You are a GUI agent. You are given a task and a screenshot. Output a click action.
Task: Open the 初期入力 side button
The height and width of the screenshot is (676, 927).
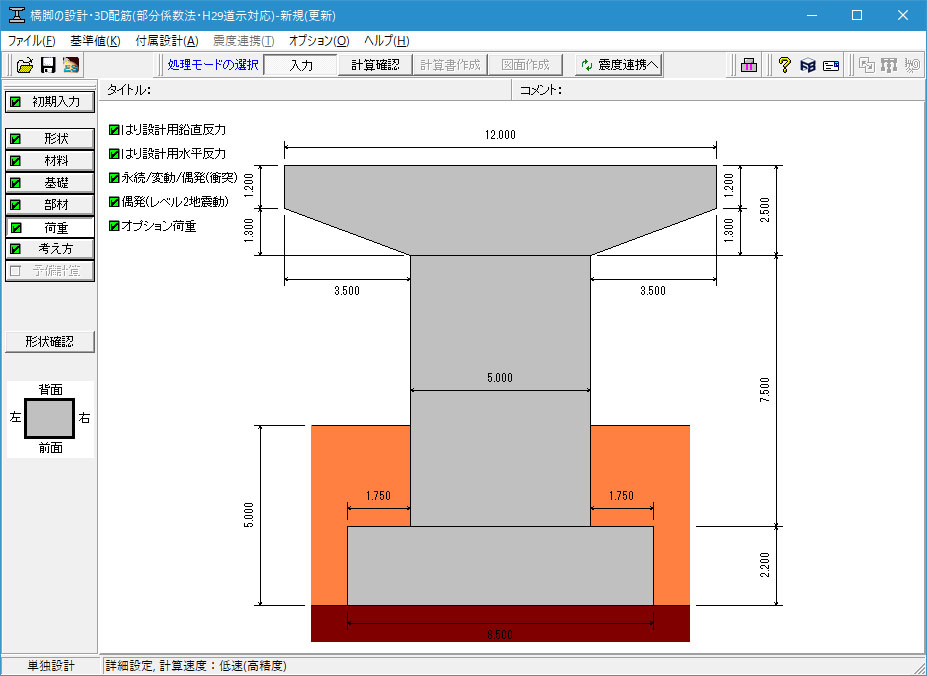[50, 102]
